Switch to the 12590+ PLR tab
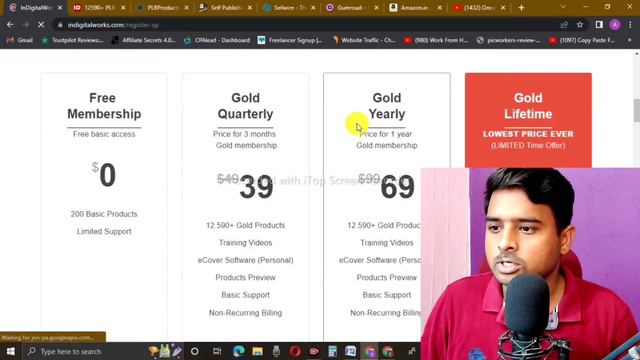640x360 pixels. 99,7
